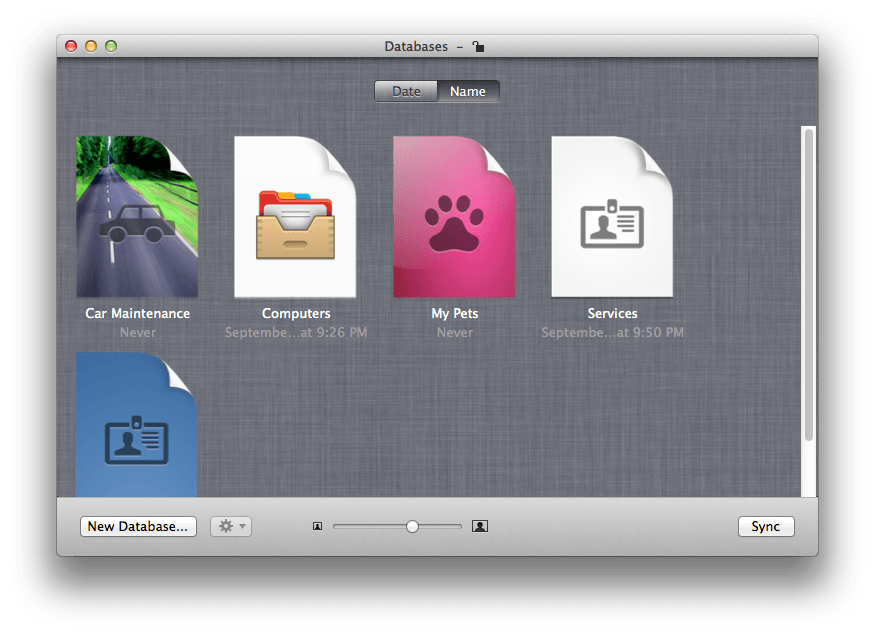Click 'Never' under My Pets
Viewport: 875px width, 635px height.
click(x=455, y=333)
